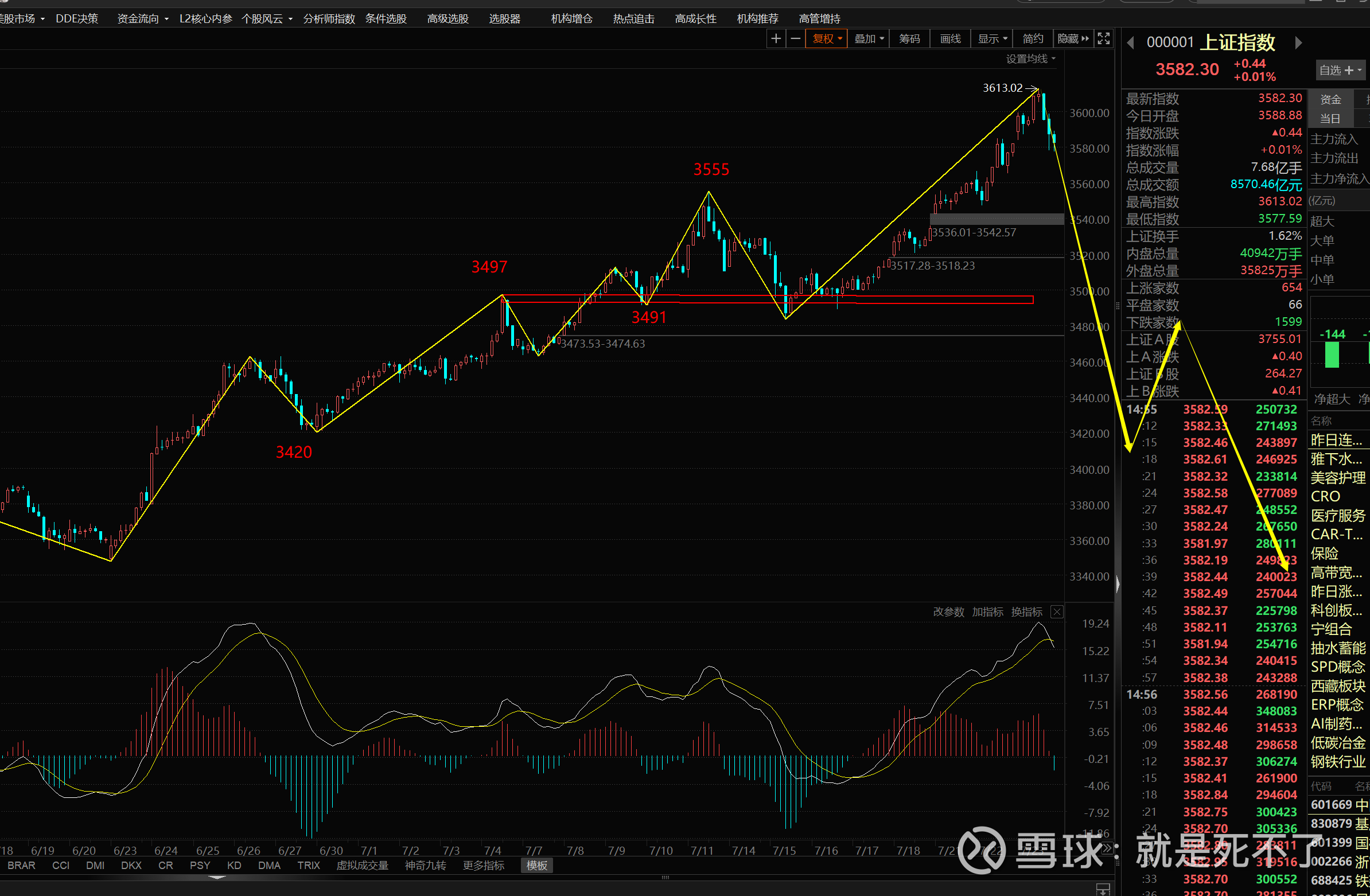Open 保险 sector in list
Screen dimensions: 1370x896
(1325, 553)
